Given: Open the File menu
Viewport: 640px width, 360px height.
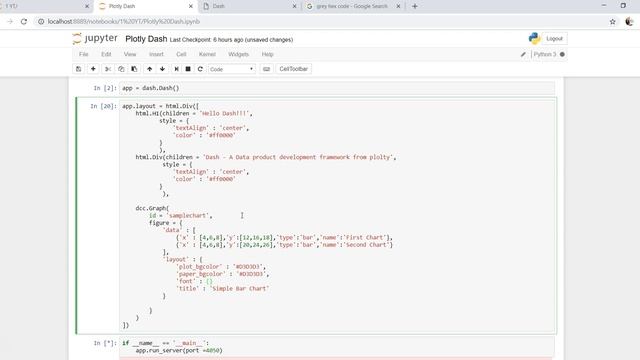Looking at the screenshot, I should point(84,54).
